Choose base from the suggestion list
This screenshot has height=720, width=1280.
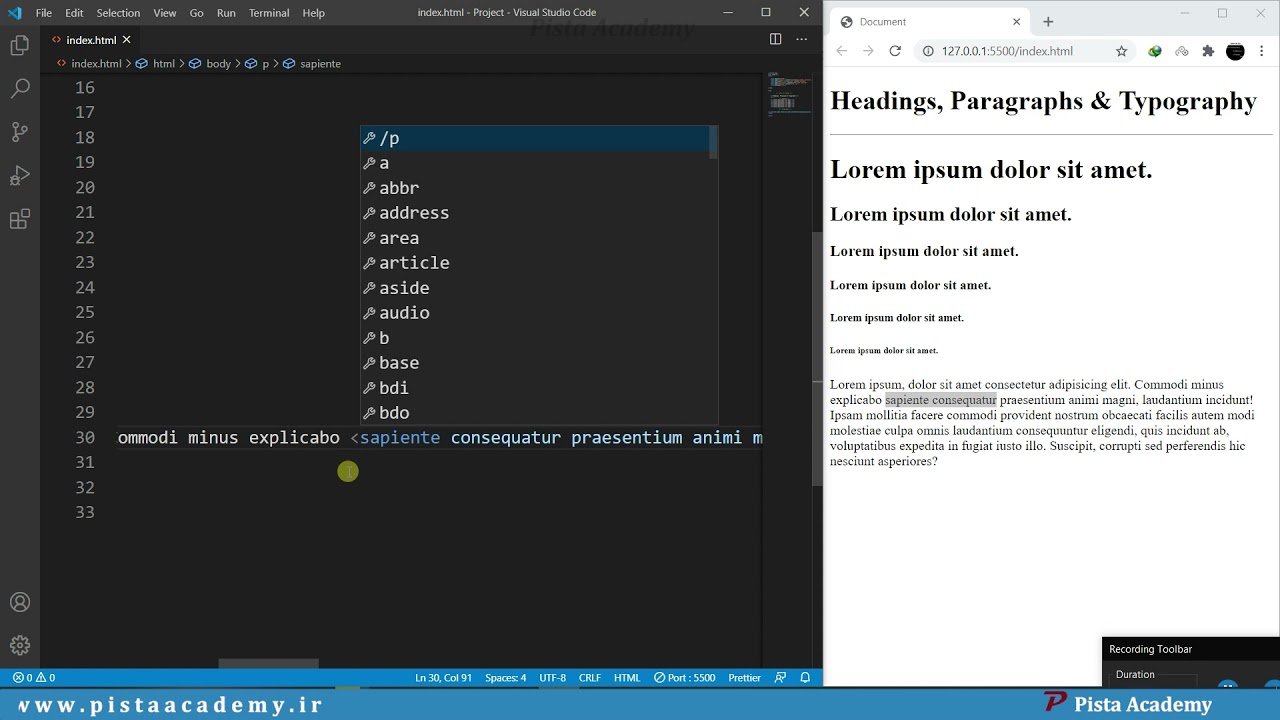pyautogui.click(x=535, y=363)
